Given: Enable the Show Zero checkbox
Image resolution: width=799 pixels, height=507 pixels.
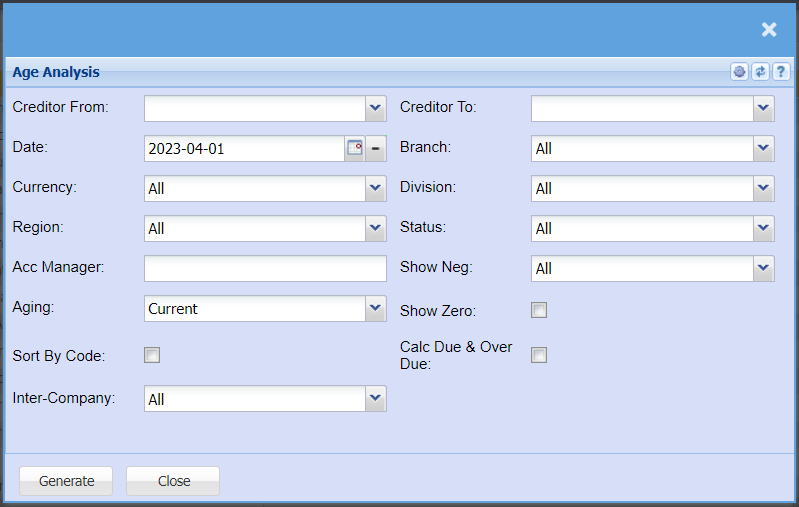Looking at the screenshot, I should click(539, 310).
